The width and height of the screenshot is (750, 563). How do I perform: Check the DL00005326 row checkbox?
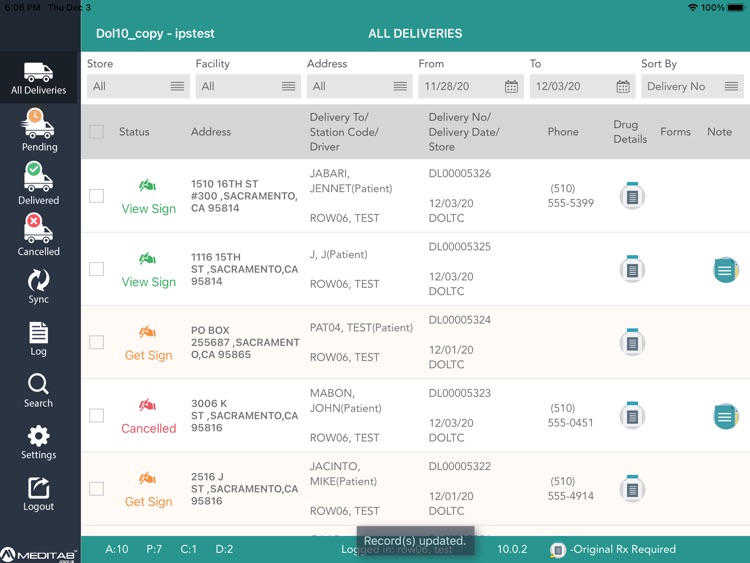point(97,196)
